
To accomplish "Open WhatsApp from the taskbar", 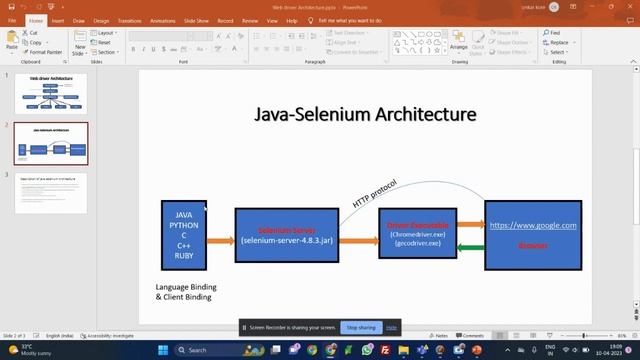I will [367, 350].
